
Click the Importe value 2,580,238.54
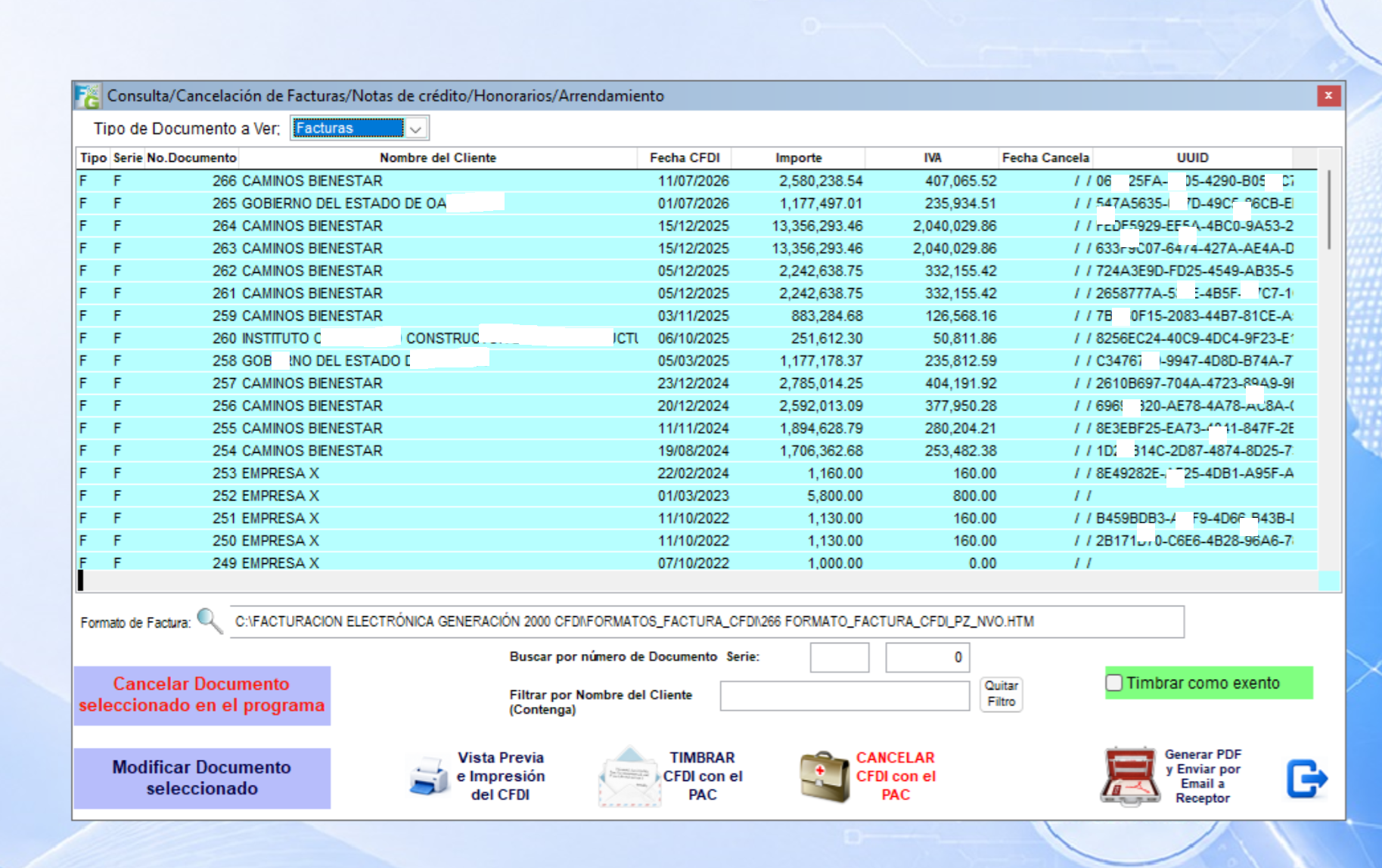[x=821, y=181]
